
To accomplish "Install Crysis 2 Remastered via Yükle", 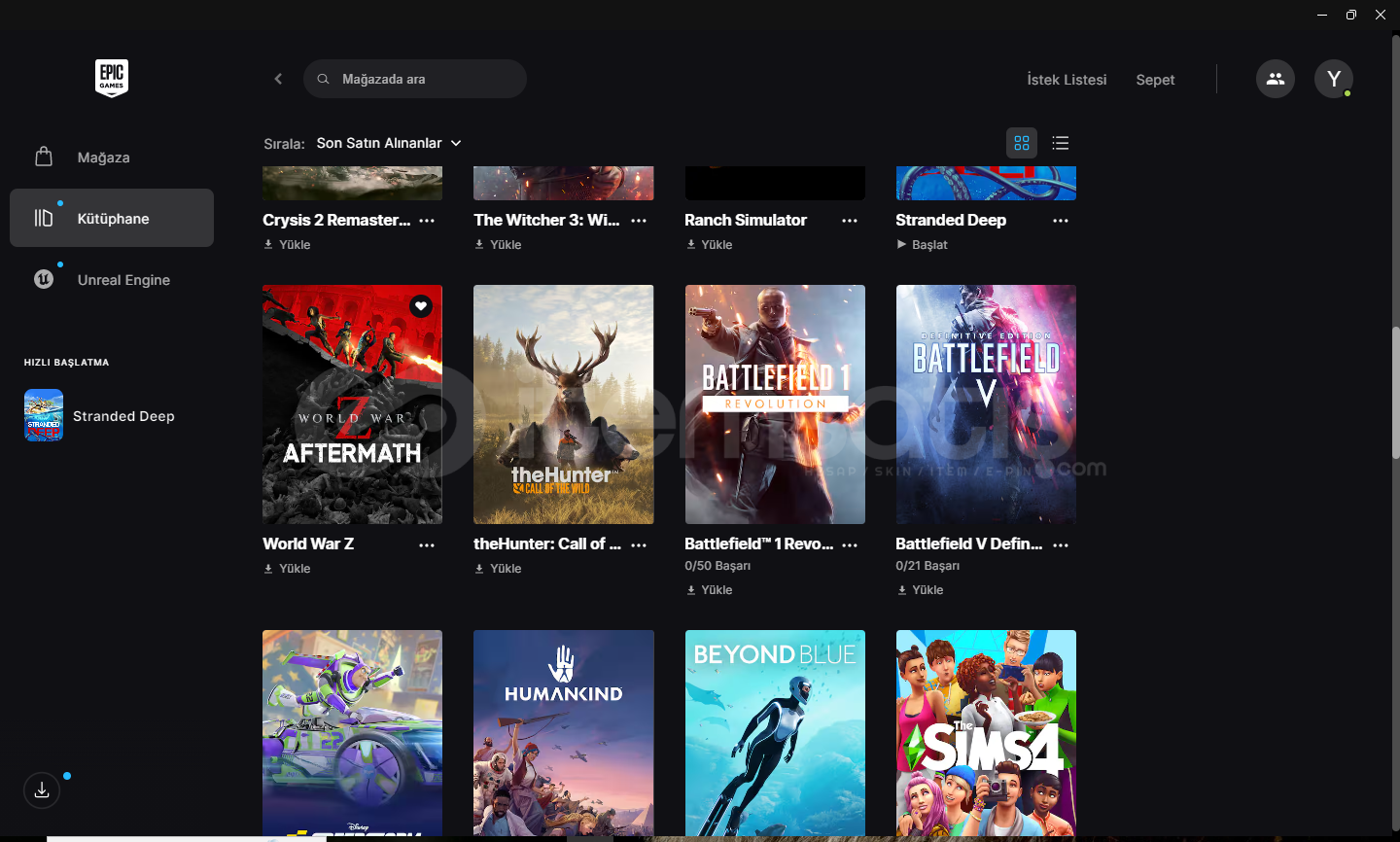I will tap(287, 244).
